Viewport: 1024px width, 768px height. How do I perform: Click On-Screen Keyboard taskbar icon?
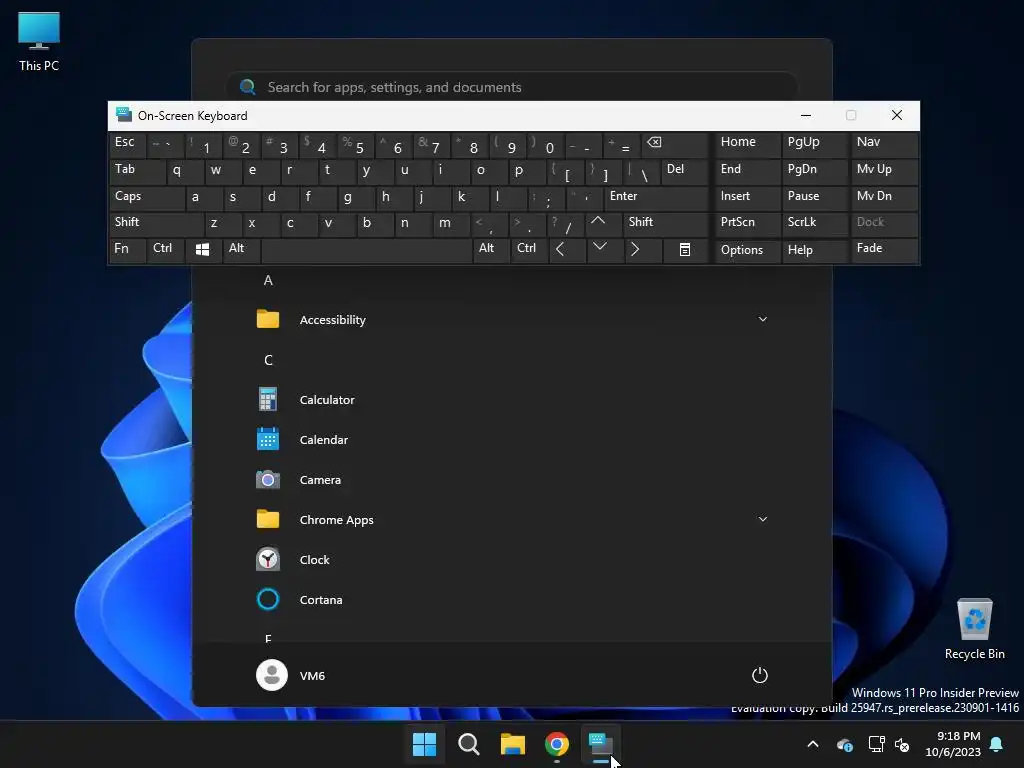601,744
